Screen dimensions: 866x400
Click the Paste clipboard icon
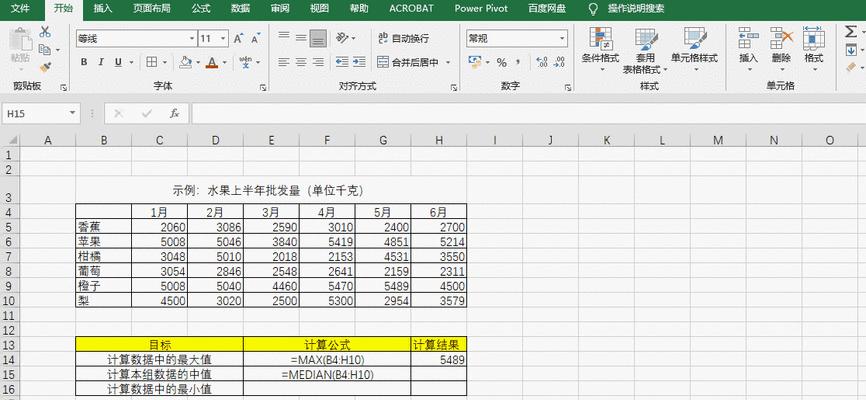pyautogui.click(x=21, y=41)
